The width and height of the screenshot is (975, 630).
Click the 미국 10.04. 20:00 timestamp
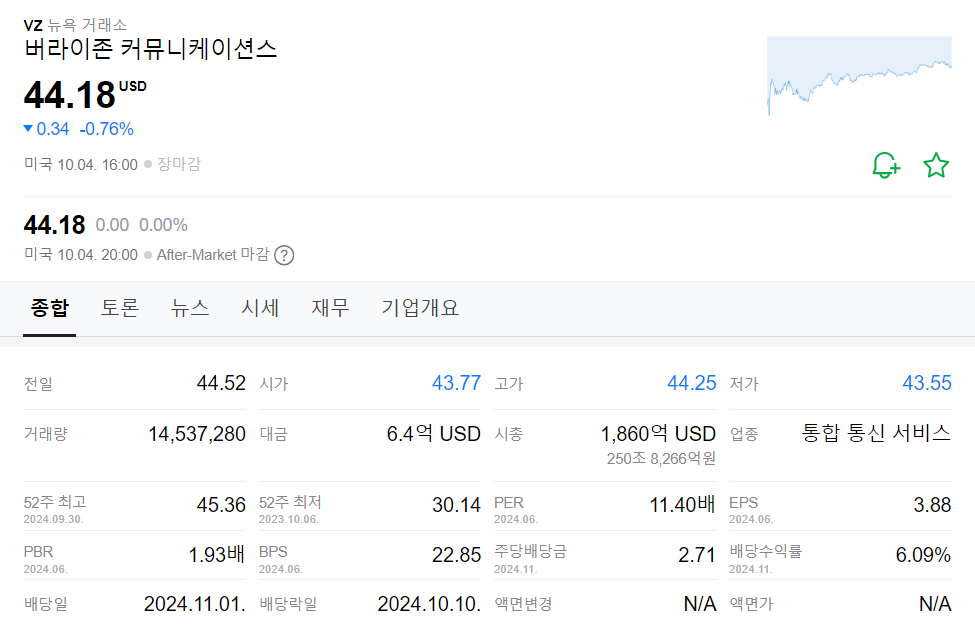pos(81,255)
